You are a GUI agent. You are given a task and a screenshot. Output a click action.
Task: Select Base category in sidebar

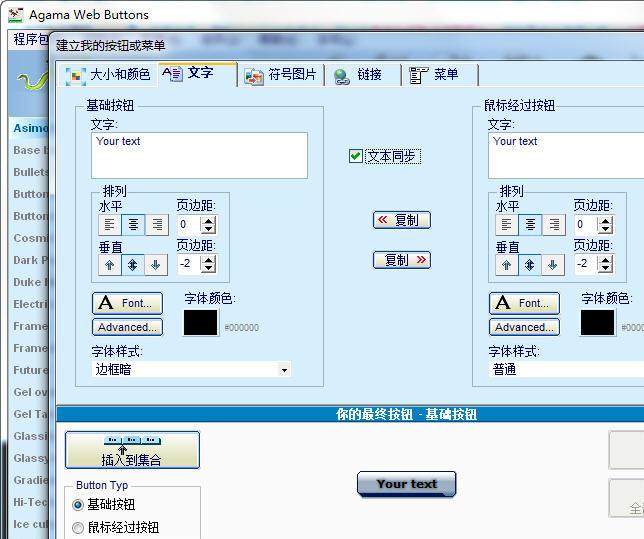point(30,150)
